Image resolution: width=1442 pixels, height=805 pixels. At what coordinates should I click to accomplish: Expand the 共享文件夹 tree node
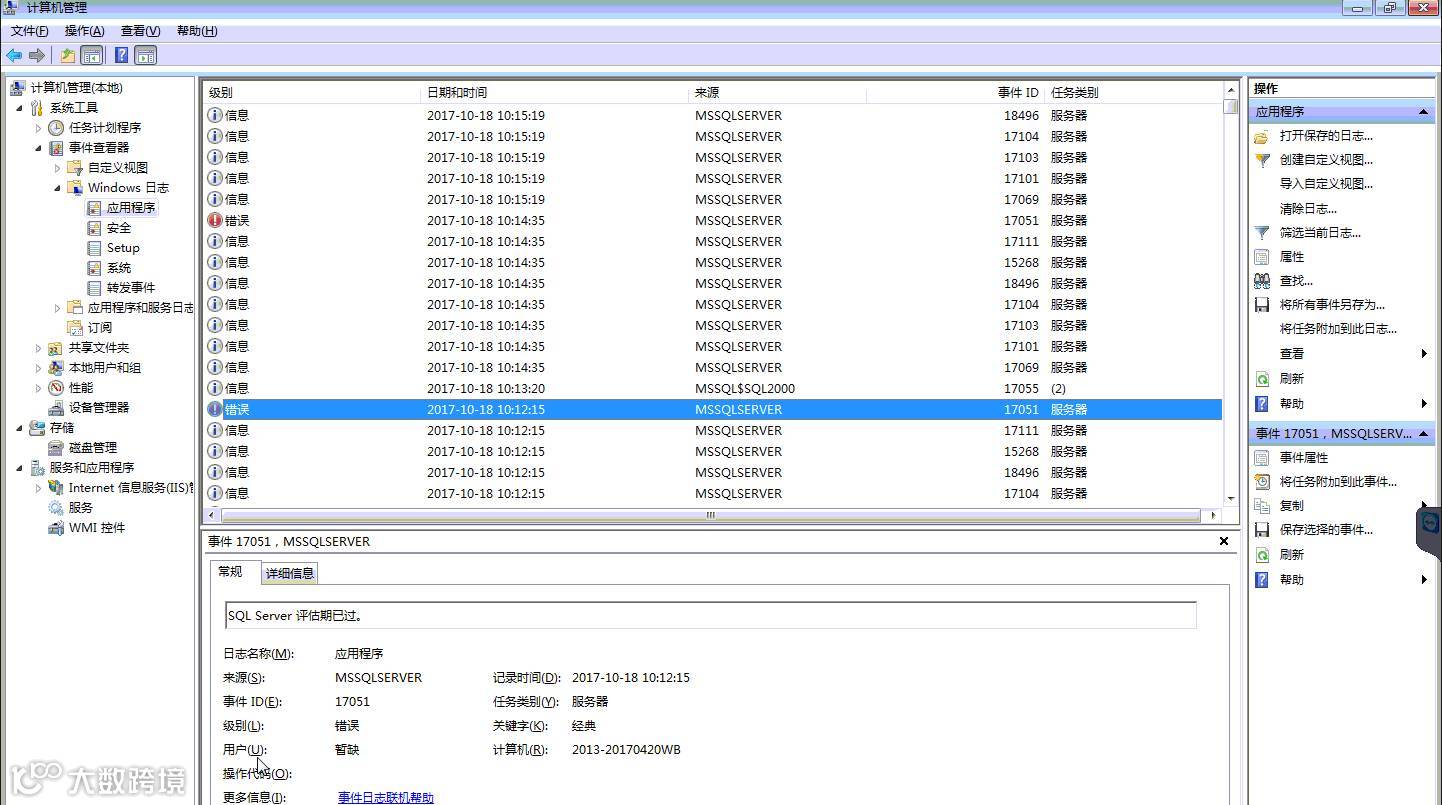(x=39, y=348)
